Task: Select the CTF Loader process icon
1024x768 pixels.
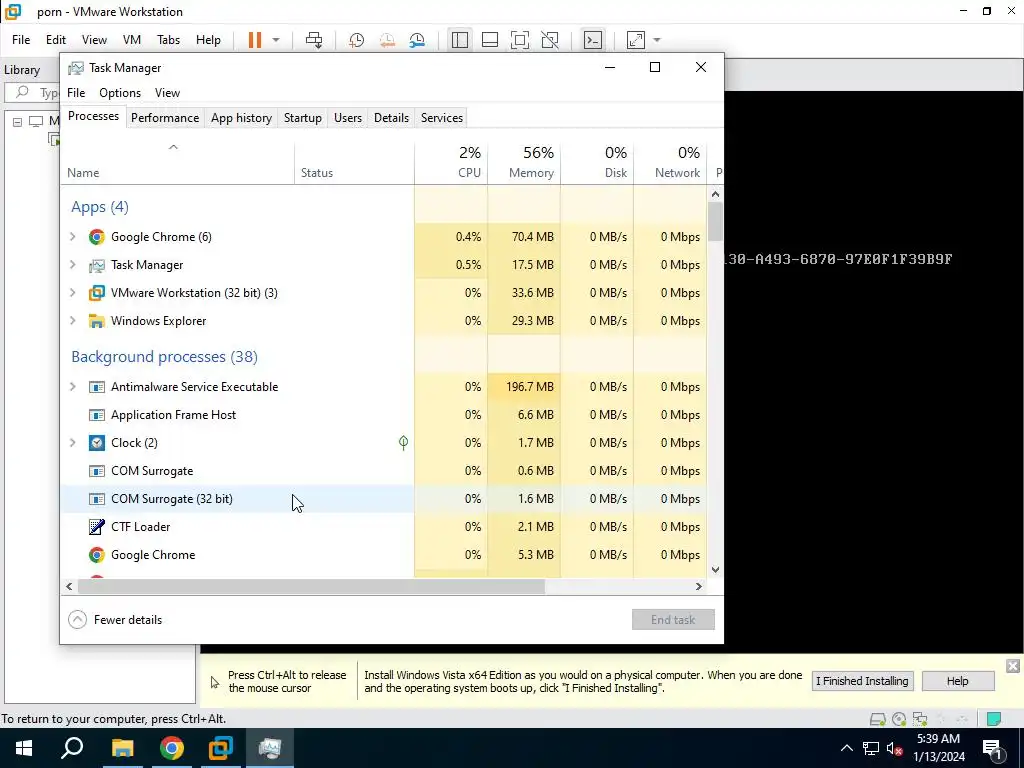Action: pyautogui.click(x=97, y=526)
